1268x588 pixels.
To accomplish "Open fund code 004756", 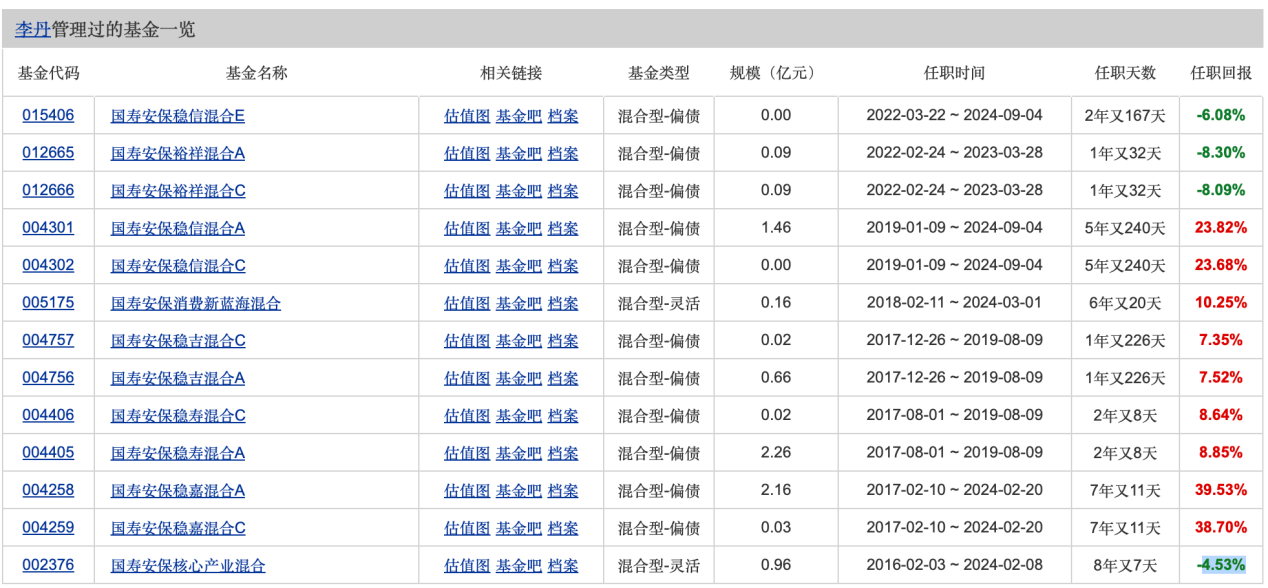I will point(48,378).
